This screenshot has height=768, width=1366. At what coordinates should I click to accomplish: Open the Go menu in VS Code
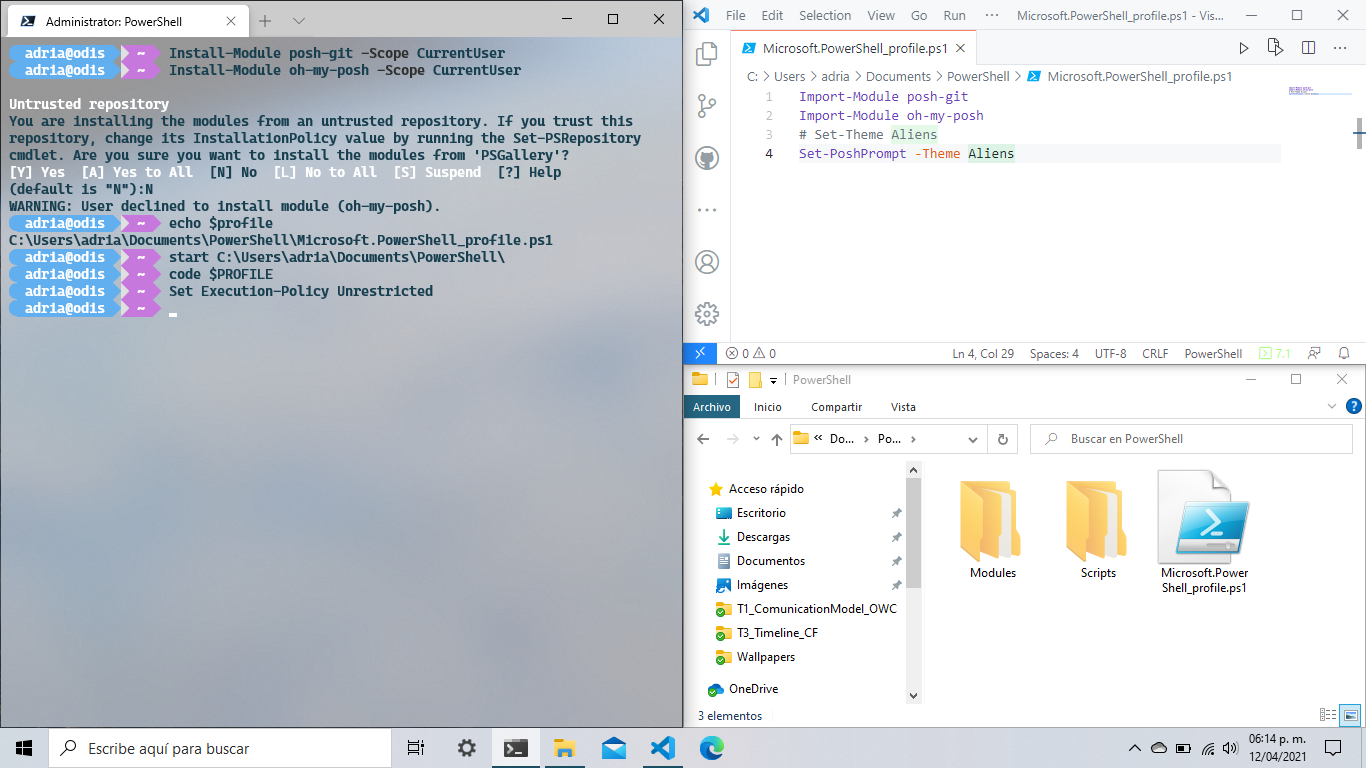tap(919, 15)
